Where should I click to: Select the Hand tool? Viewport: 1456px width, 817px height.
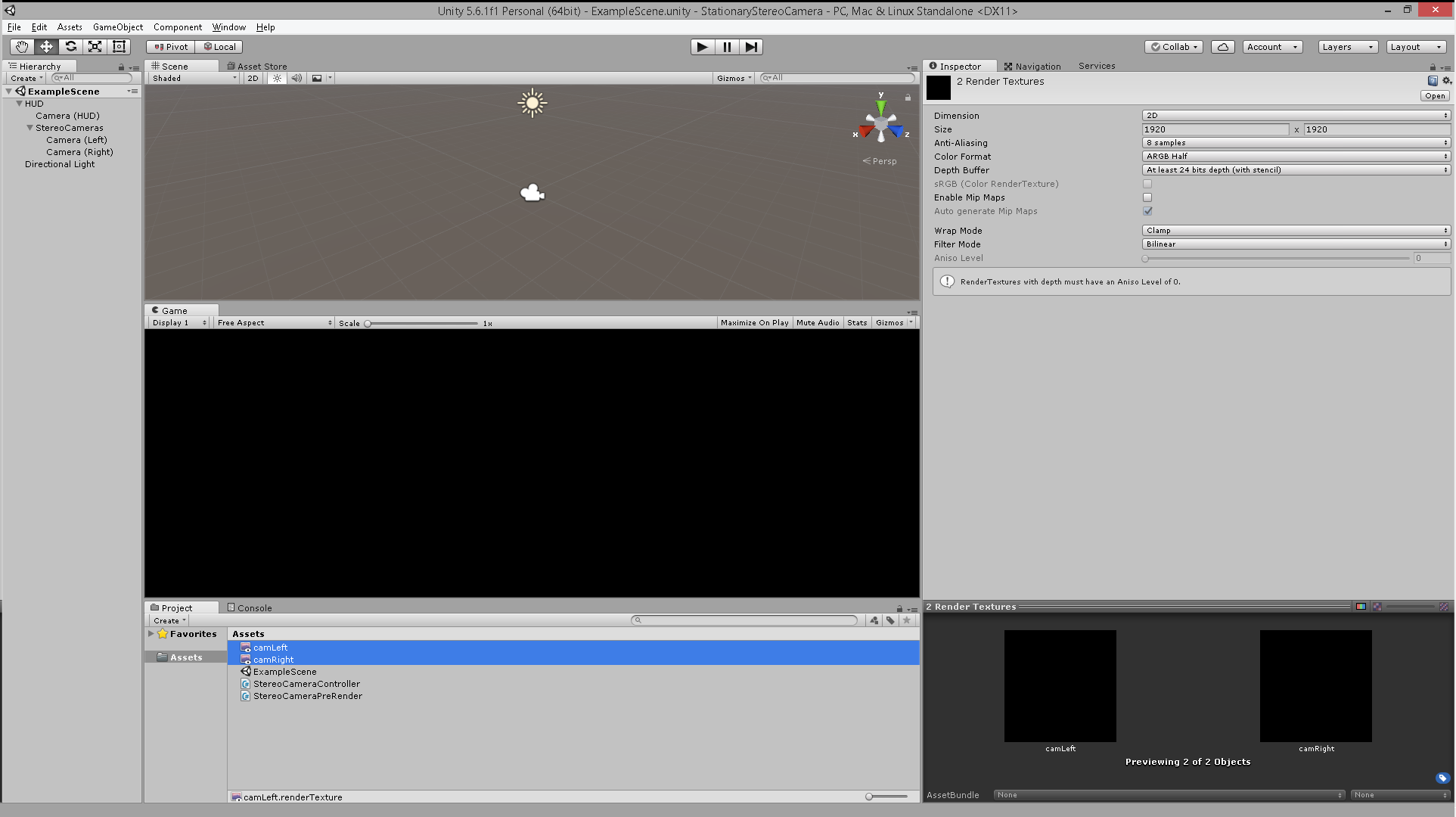(22, 47)
